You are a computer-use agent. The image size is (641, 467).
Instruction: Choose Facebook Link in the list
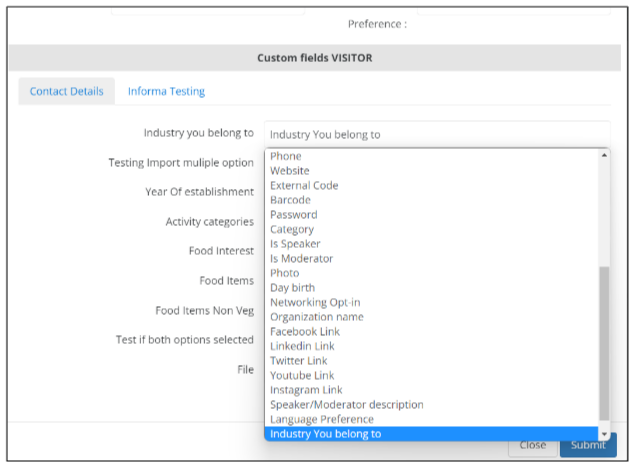click(305, 332)
